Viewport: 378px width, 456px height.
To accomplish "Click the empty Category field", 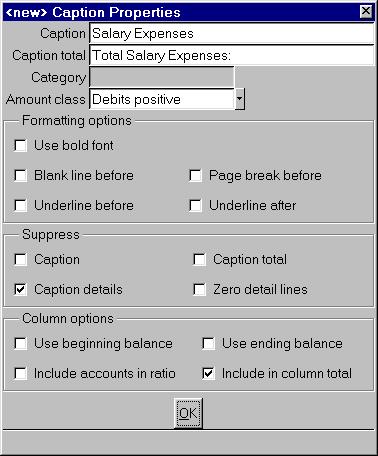I will (162, 77).
